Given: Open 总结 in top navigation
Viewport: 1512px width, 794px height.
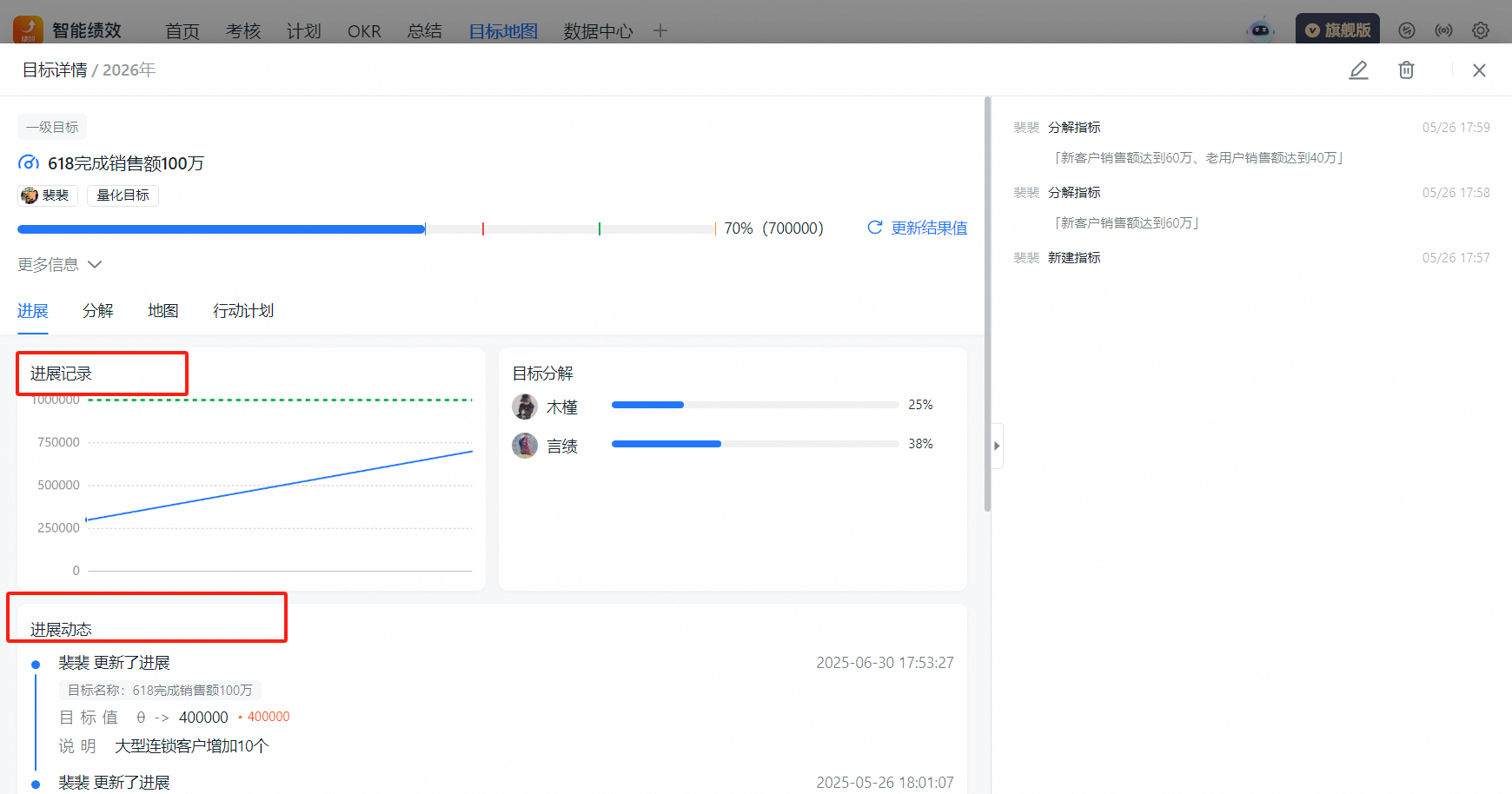Looking at the screenshot, I should click(x=425, y=31).
